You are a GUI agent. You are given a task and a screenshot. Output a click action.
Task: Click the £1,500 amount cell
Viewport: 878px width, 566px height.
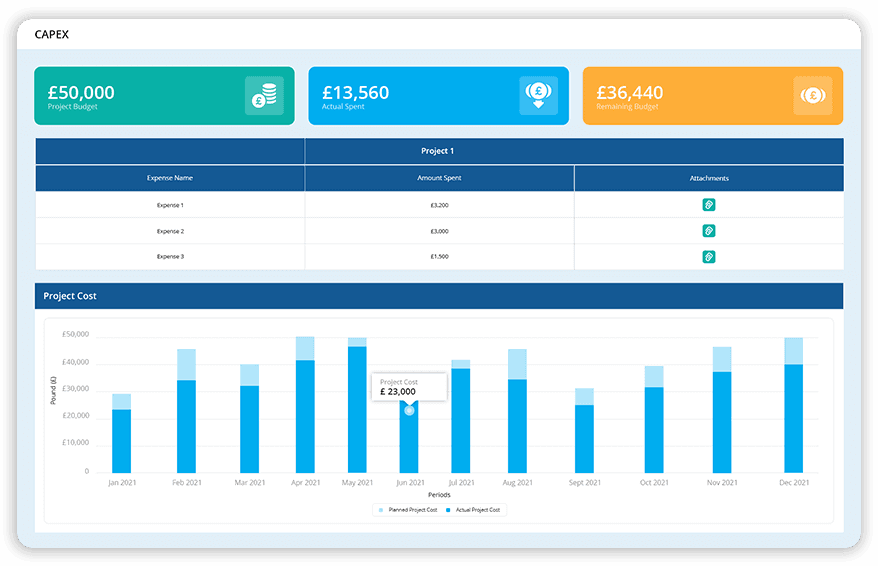tap(440, 257)
